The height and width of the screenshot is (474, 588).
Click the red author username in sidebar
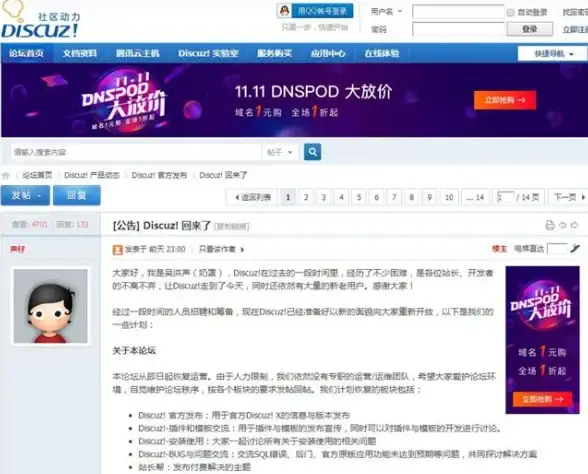tap(17, 249)
